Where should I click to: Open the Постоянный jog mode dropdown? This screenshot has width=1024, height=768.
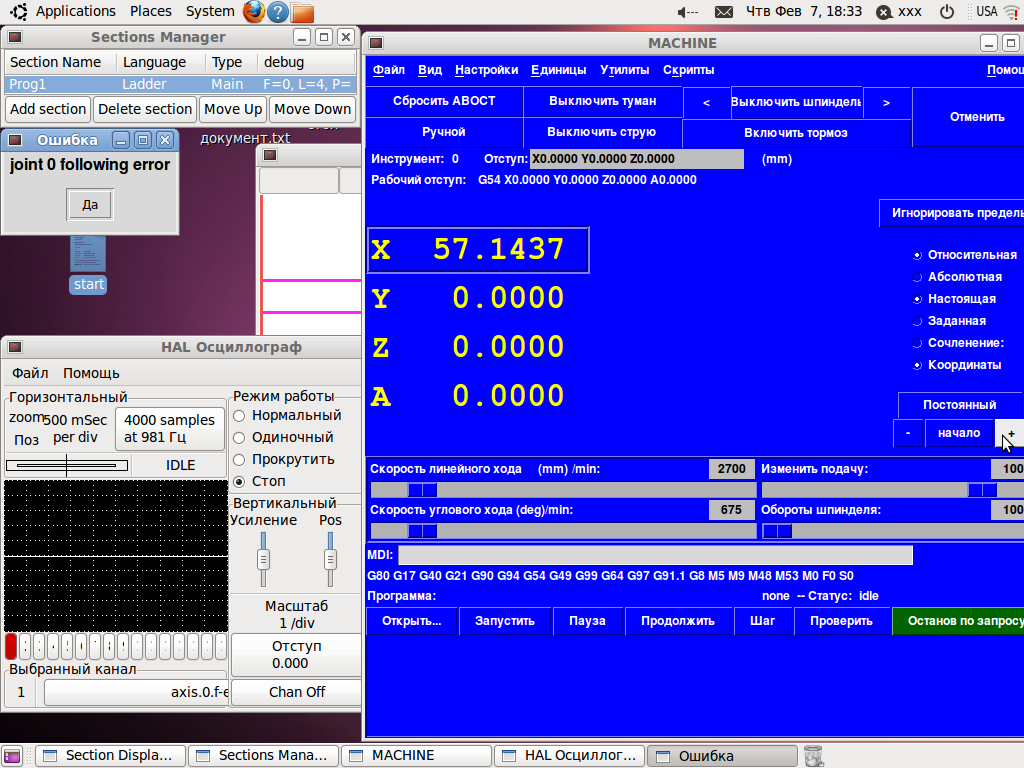pos(959,405)
